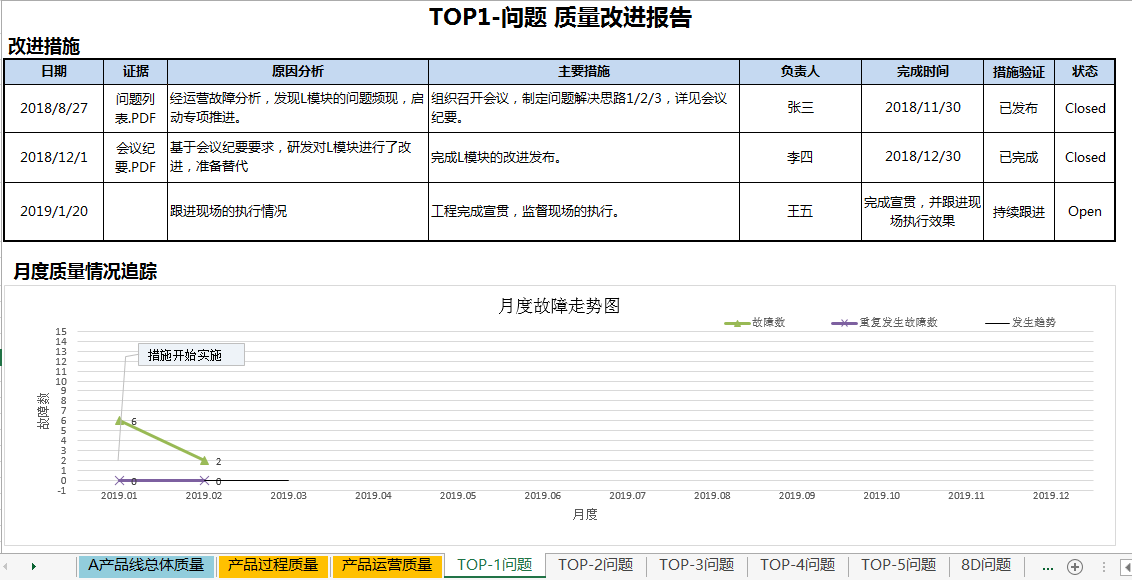Viewport: 1132px width, 580px height.
Task: Select the TOP-5问题 sheet tab
Action: click(898, 564)
